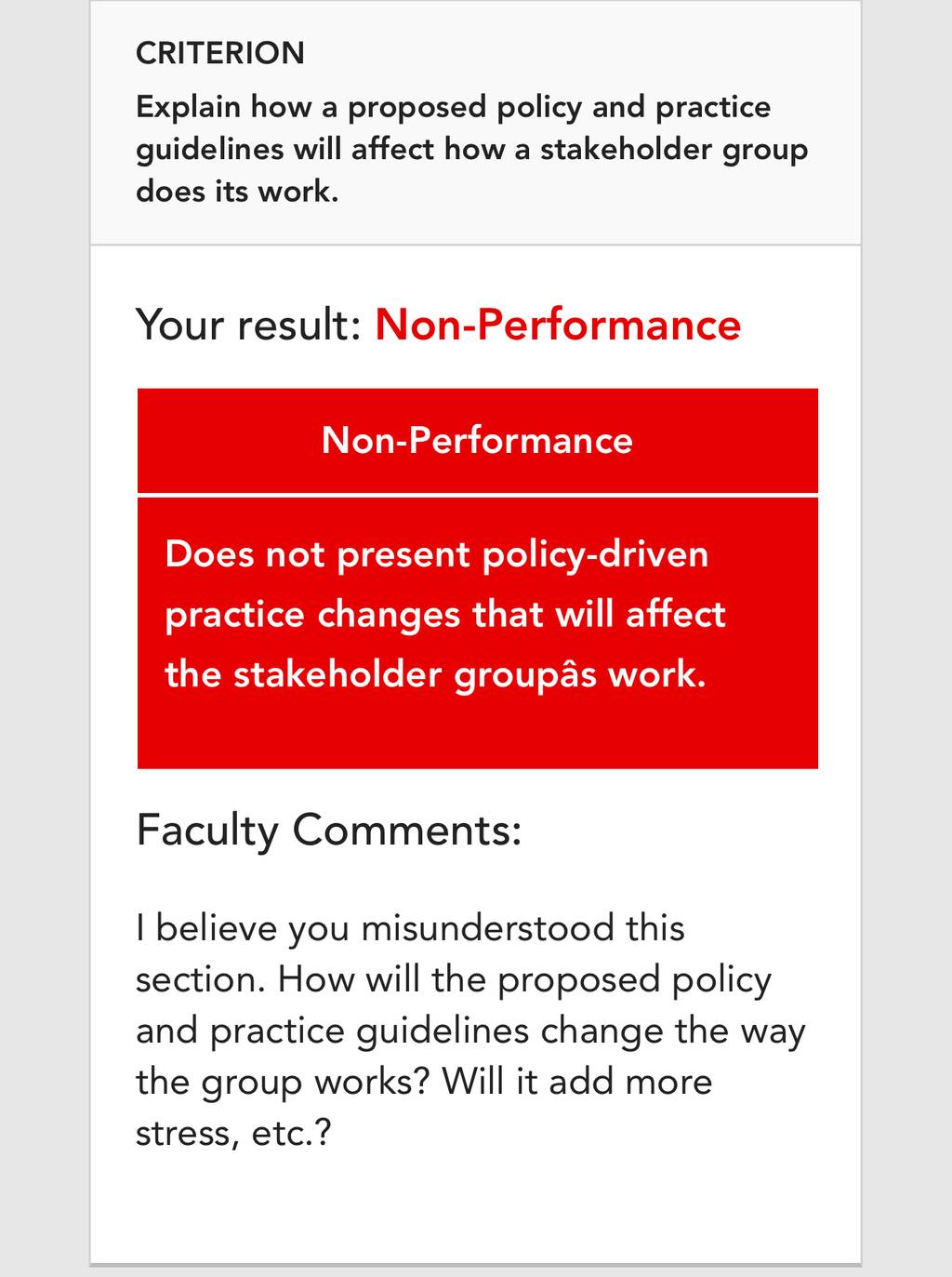Click 'does its work.' criterion line

click(237, 191)
